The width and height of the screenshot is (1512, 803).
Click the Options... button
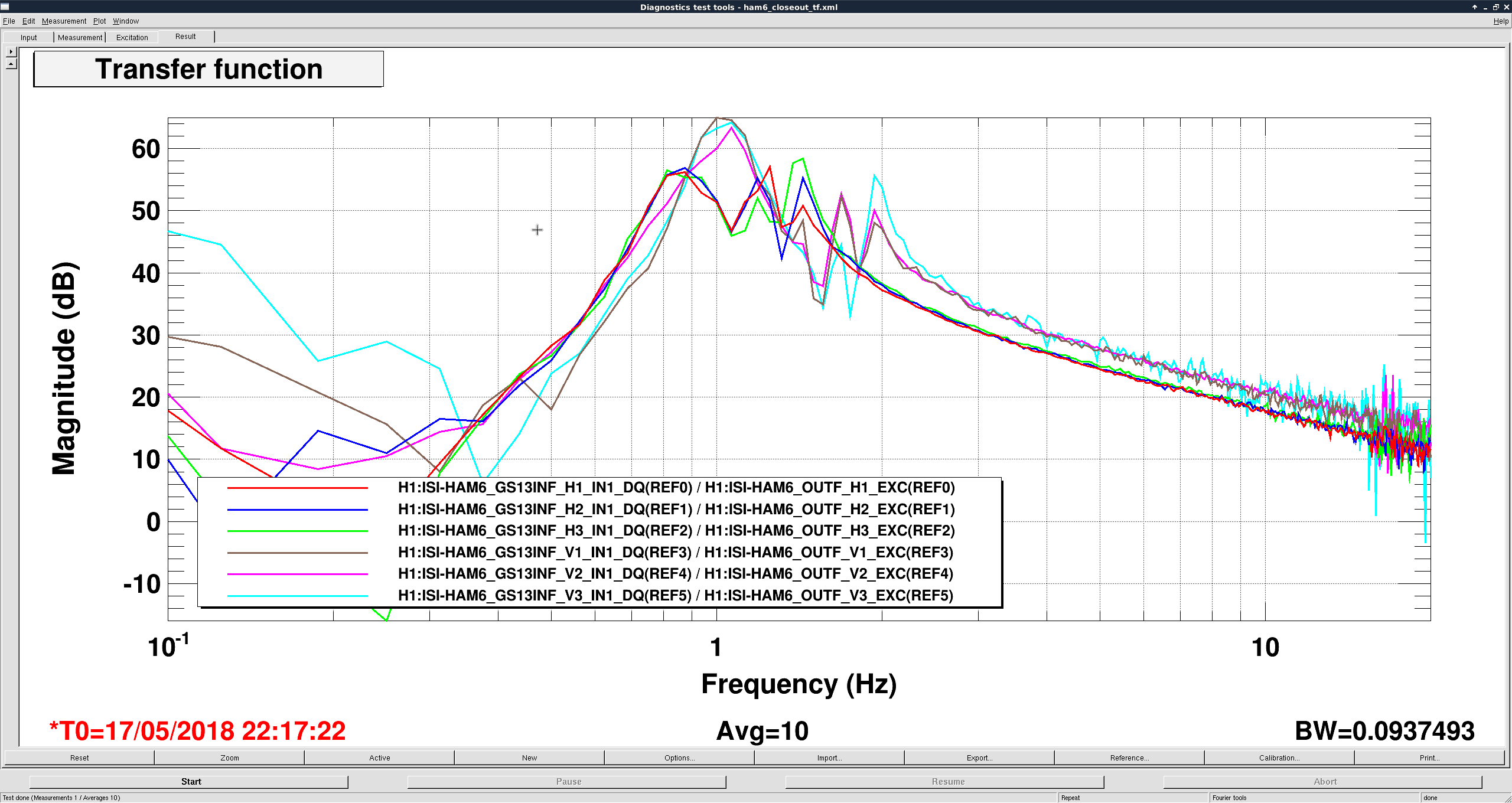[x=679, y=758]
